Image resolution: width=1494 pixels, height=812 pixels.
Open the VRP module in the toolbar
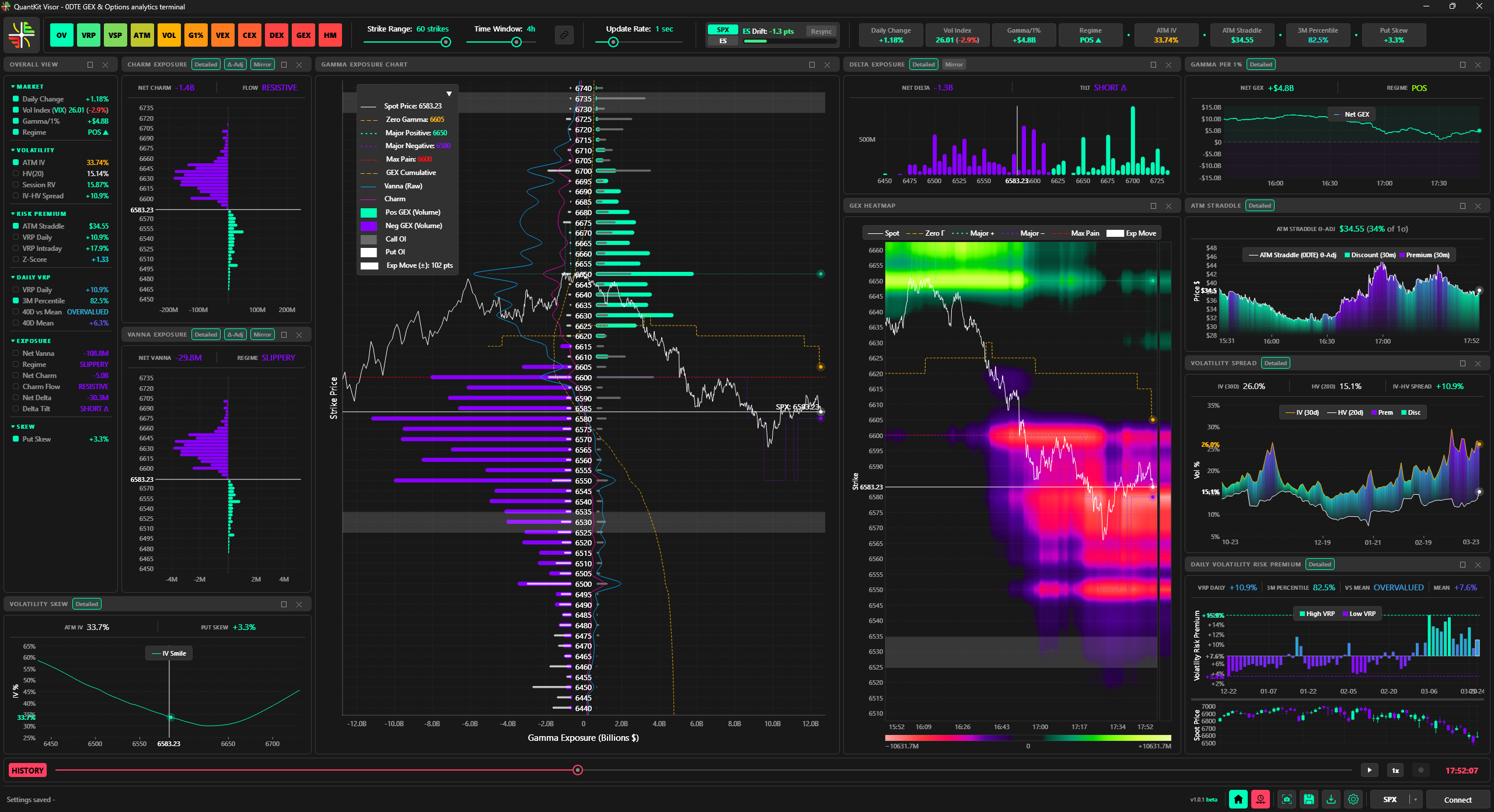[x=88, y=35]
